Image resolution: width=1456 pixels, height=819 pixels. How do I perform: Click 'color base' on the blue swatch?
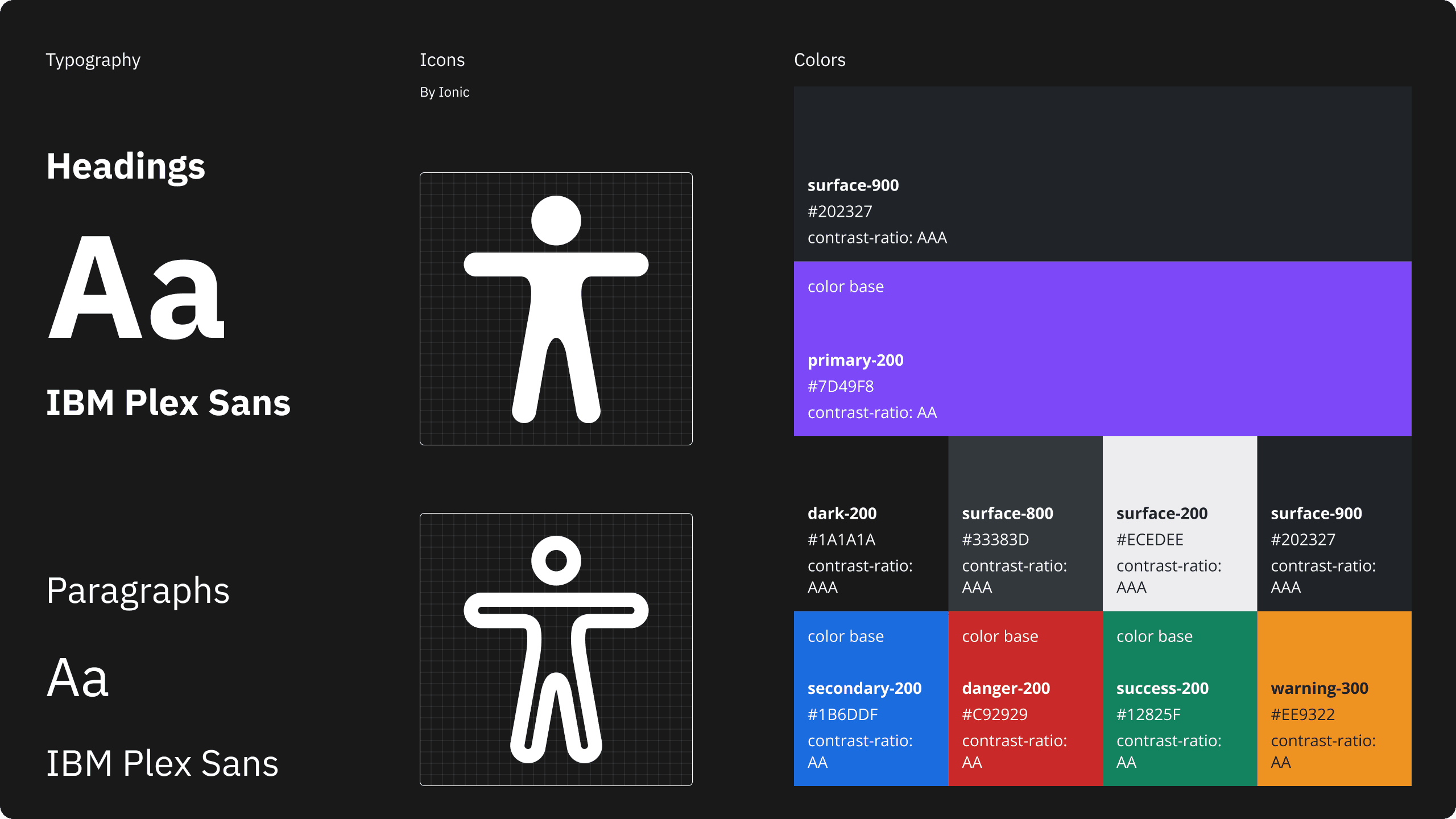[x=846, y=636]
